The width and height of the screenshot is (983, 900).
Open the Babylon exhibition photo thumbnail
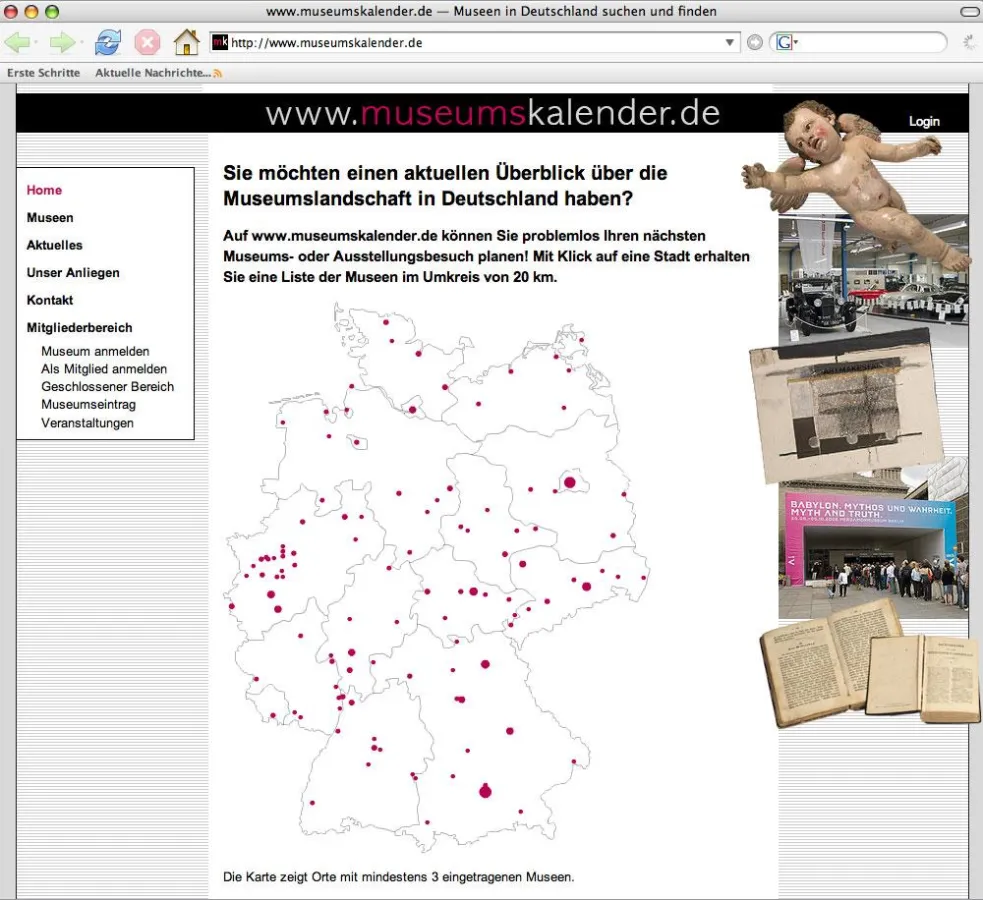873,545
